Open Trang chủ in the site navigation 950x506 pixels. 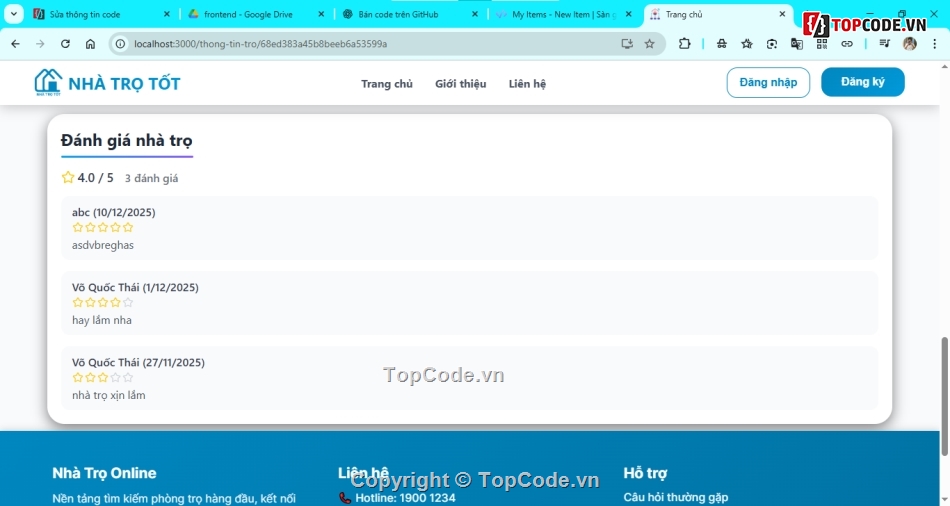(387, 84)
